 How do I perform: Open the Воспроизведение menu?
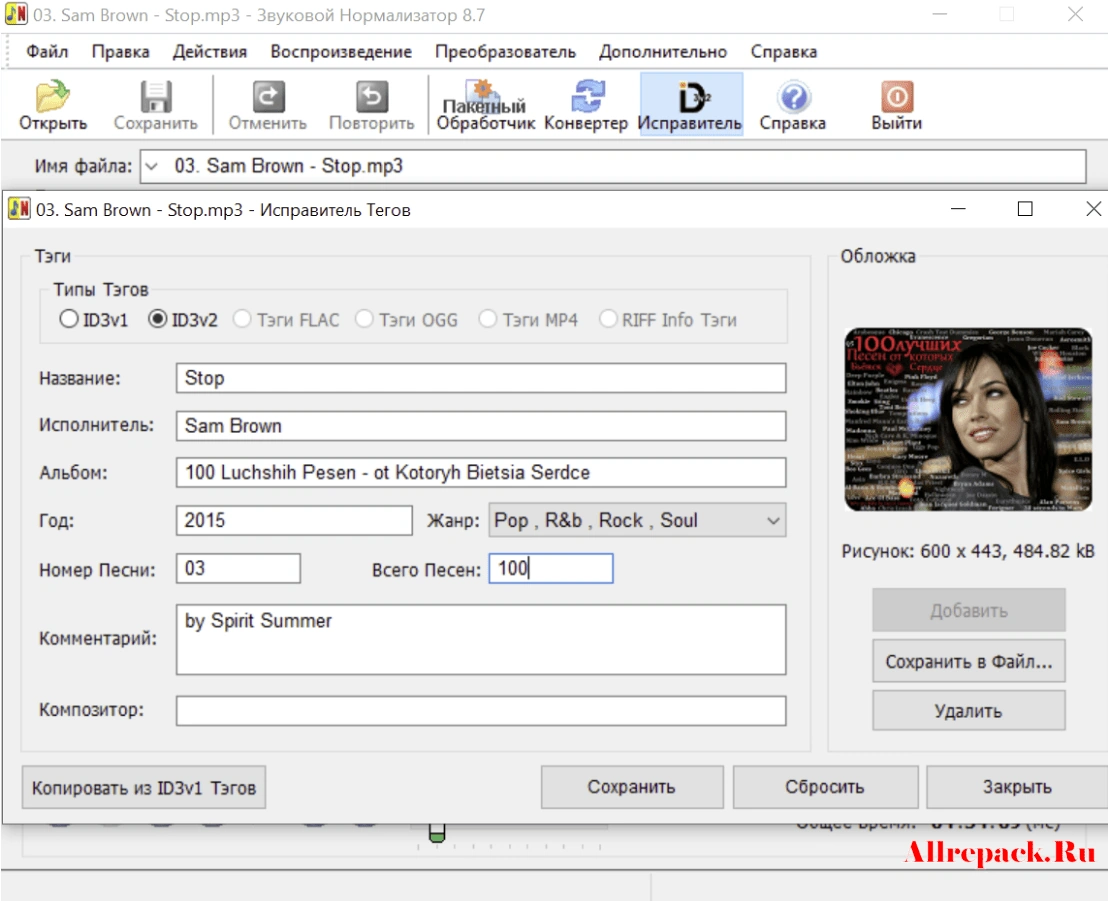(x=341, y=52)
